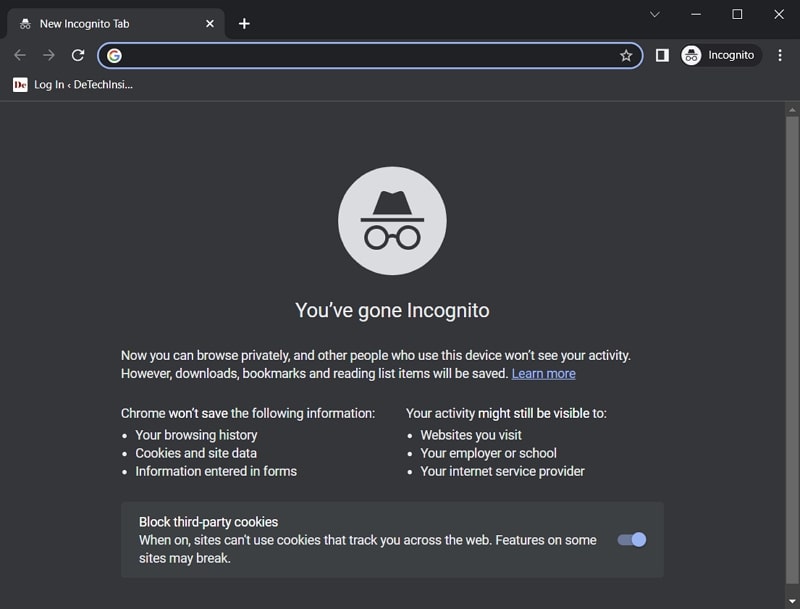Open Chrome's three-dot menu
The image size is (800, 609).
pos(780,55)
